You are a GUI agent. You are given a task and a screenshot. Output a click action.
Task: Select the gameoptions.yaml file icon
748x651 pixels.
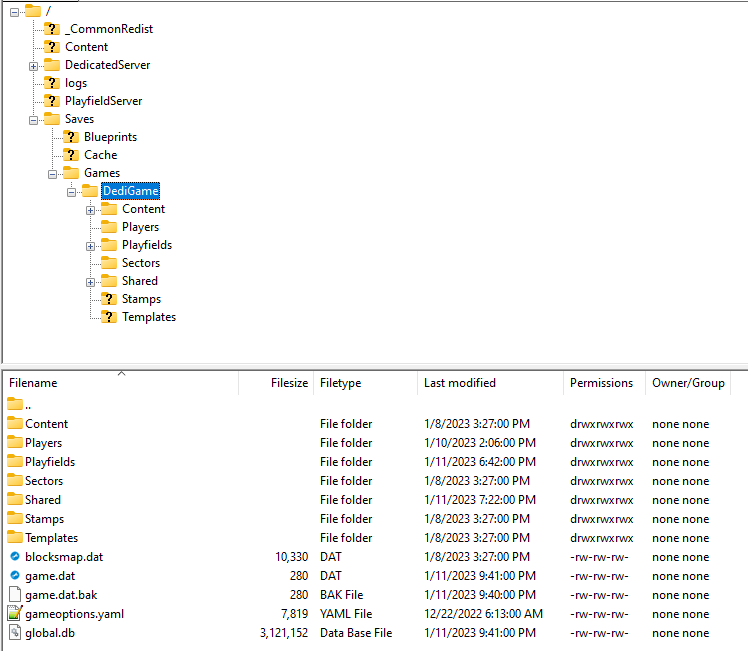(x=15, y=613)
